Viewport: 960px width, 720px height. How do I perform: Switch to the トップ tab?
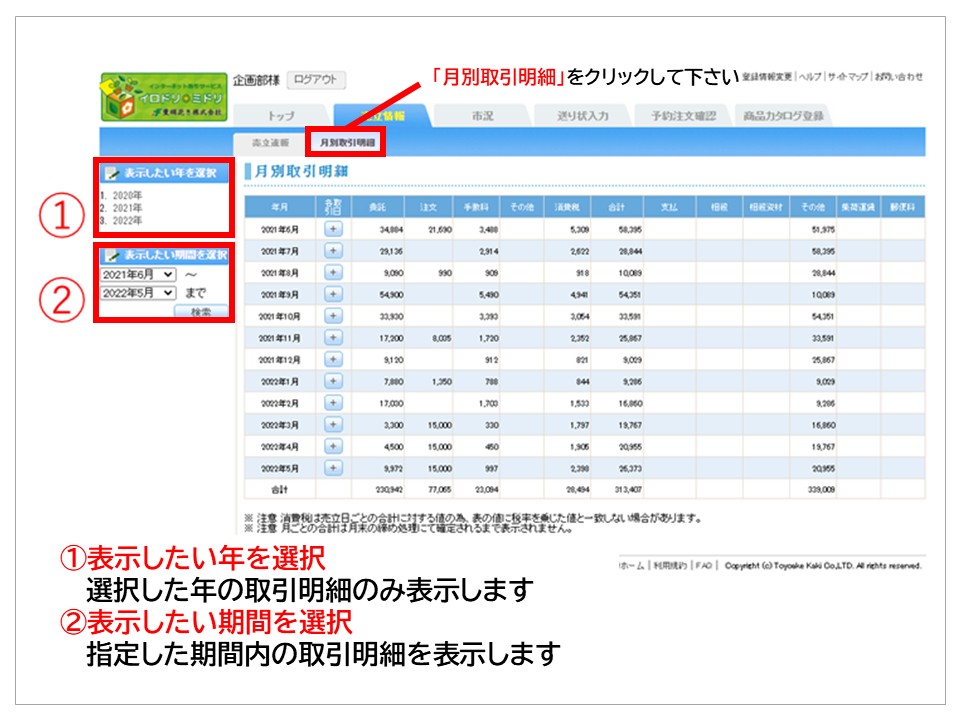[281, 116]
